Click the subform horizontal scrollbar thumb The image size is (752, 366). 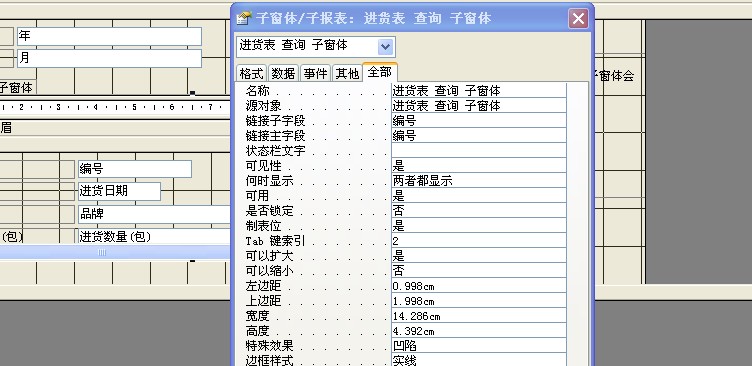[102, 252]
